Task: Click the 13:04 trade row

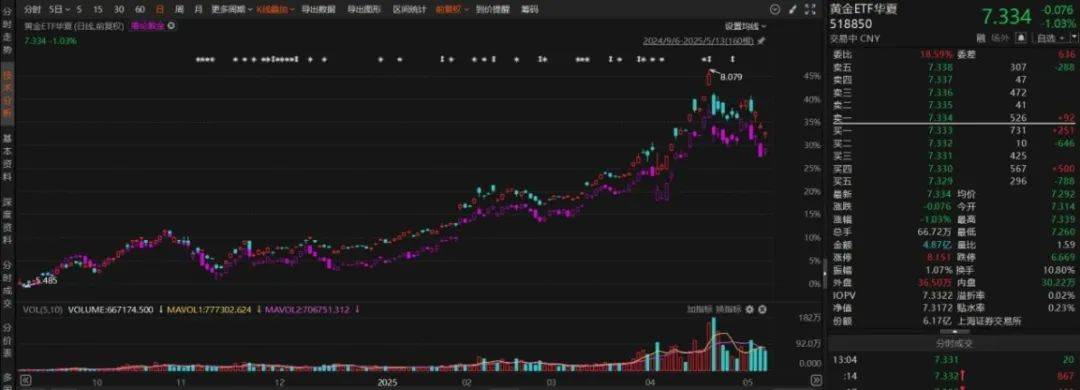Action: click(x=953, y=360)
